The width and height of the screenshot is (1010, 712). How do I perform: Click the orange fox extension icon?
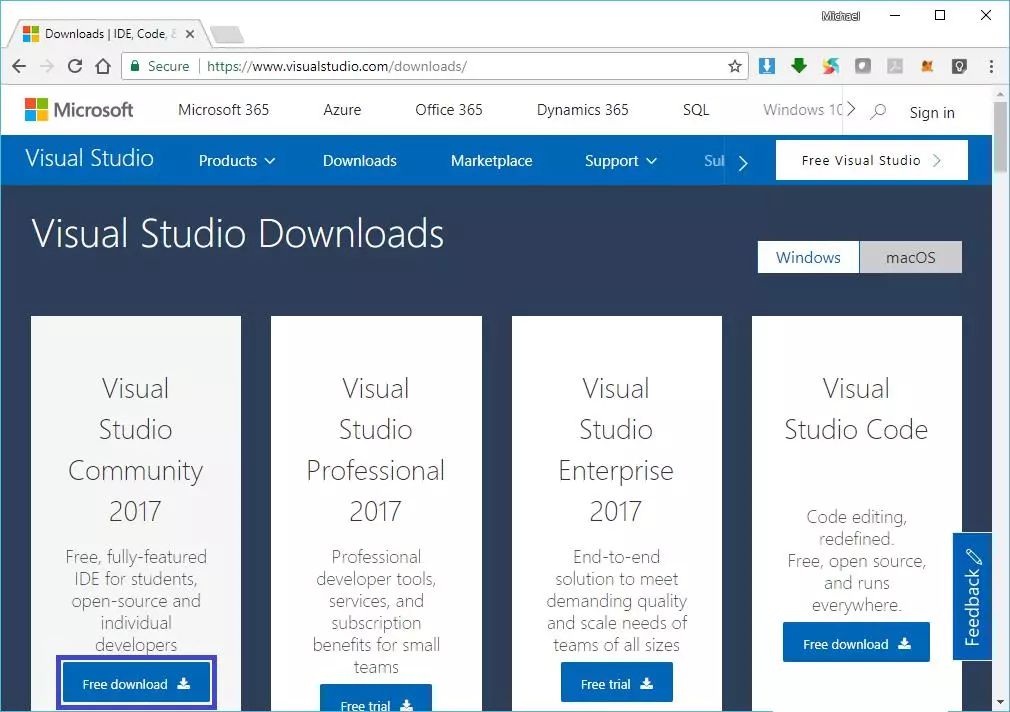(927, 66)
